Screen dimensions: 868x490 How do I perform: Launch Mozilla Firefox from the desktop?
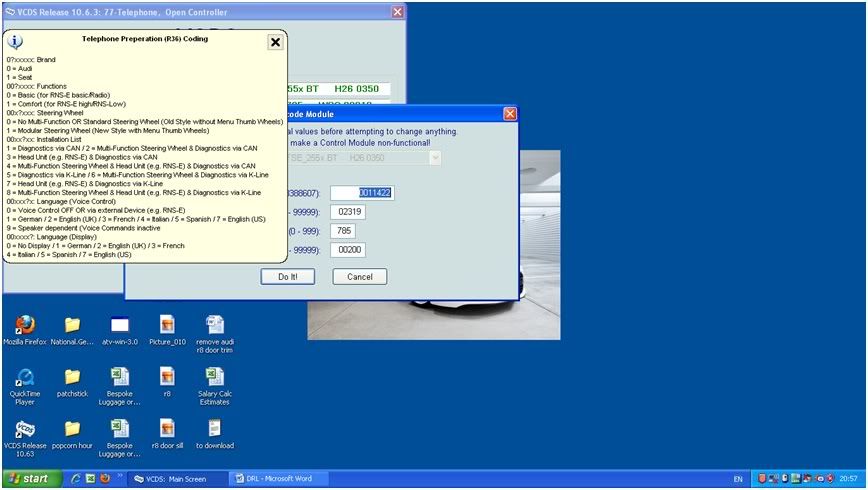point(24,325)
